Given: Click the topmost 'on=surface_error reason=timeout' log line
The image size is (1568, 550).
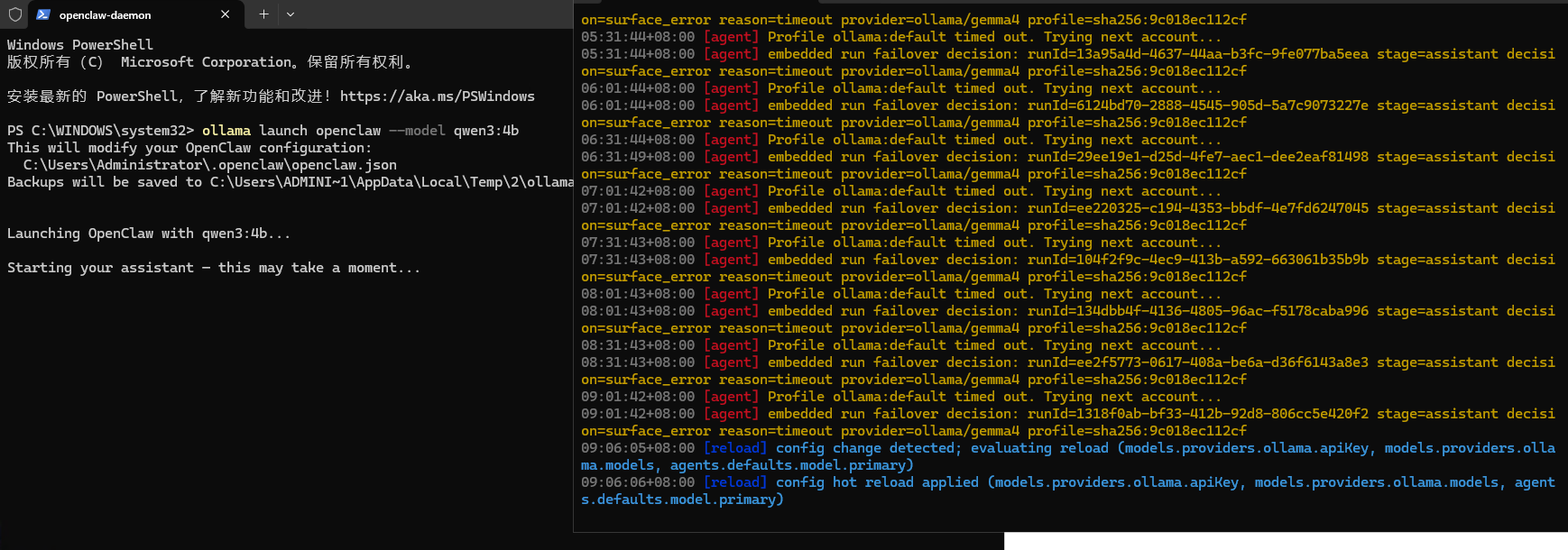Looking at the screenshot, I should pos(914,20).
